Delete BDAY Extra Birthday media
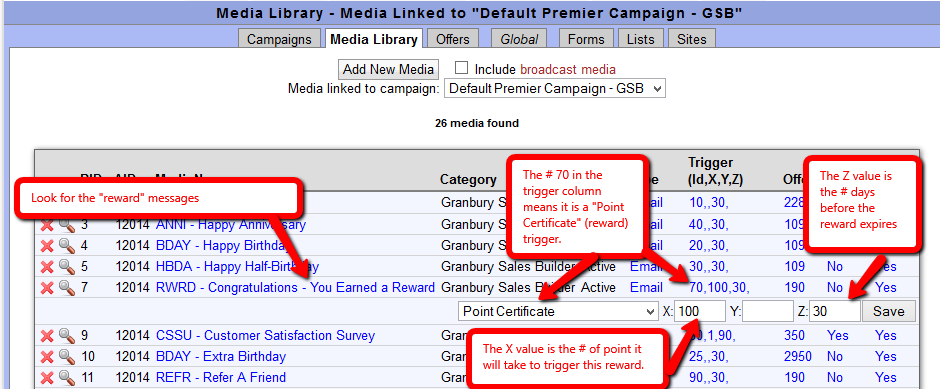 tap(47, 357)
